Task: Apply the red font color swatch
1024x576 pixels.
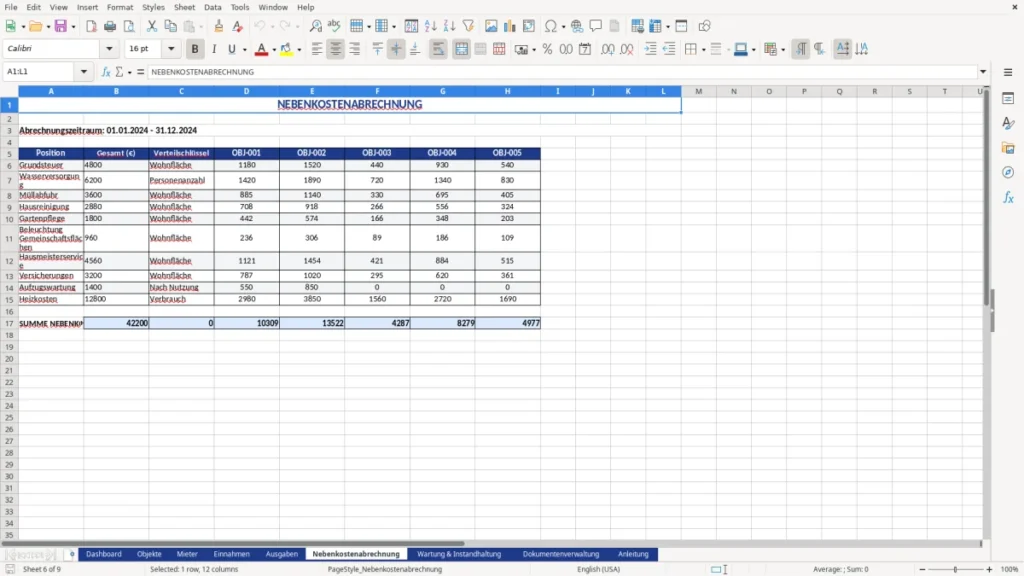Action: click(261, 49)
